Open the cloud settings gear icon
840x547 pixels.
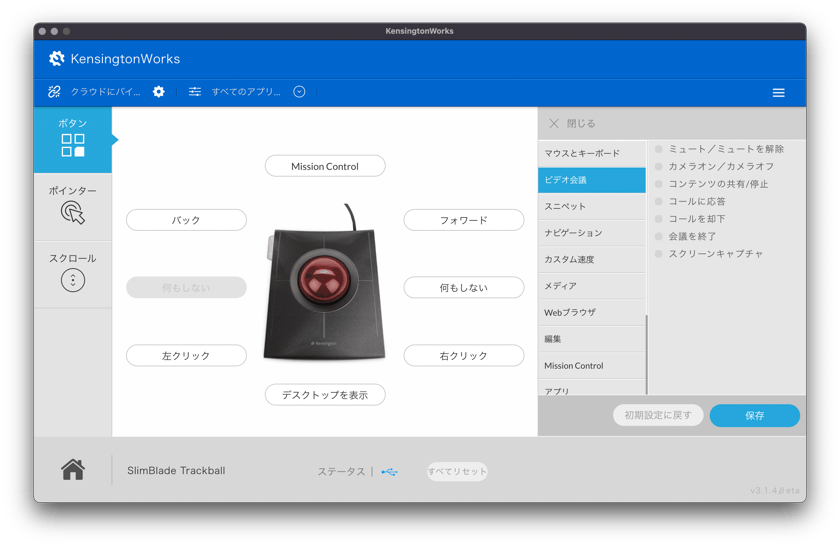tap(159, 92)
